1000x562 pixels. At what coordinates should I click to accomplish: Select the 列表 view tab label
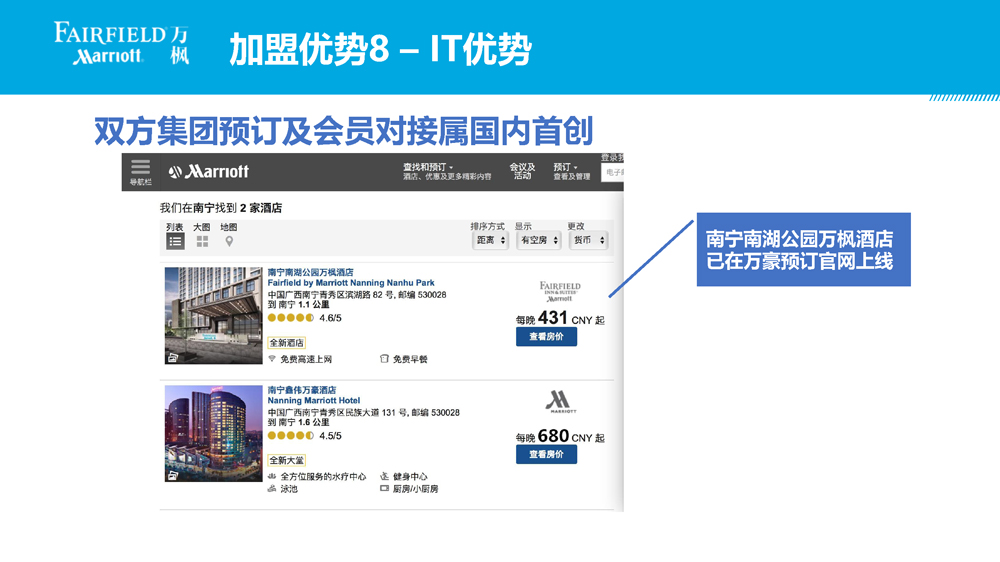click(x=175, y=227)
